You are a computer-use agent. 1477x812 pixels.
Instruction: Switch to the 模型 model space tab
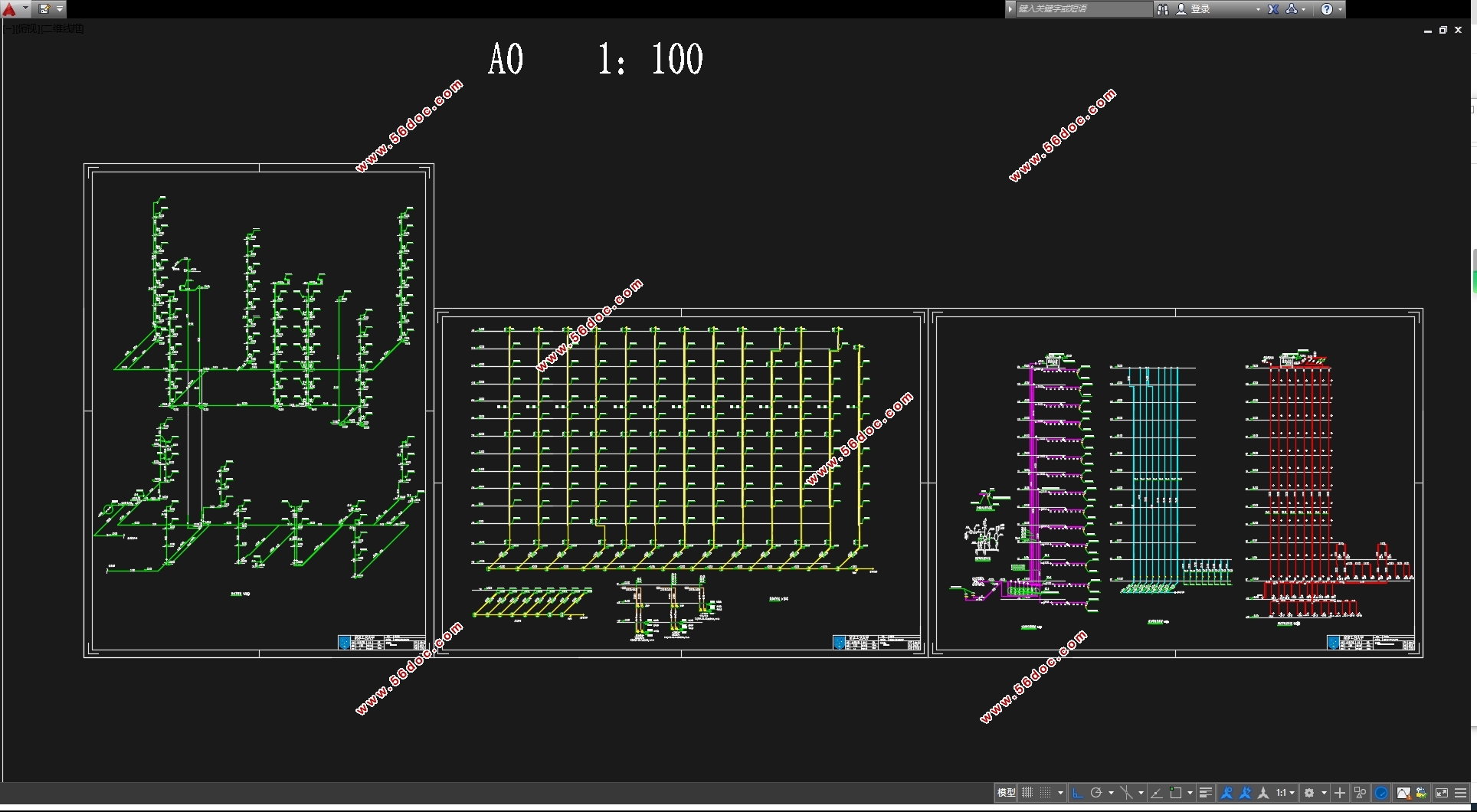pyautogui.click(x=1006, y=793)
